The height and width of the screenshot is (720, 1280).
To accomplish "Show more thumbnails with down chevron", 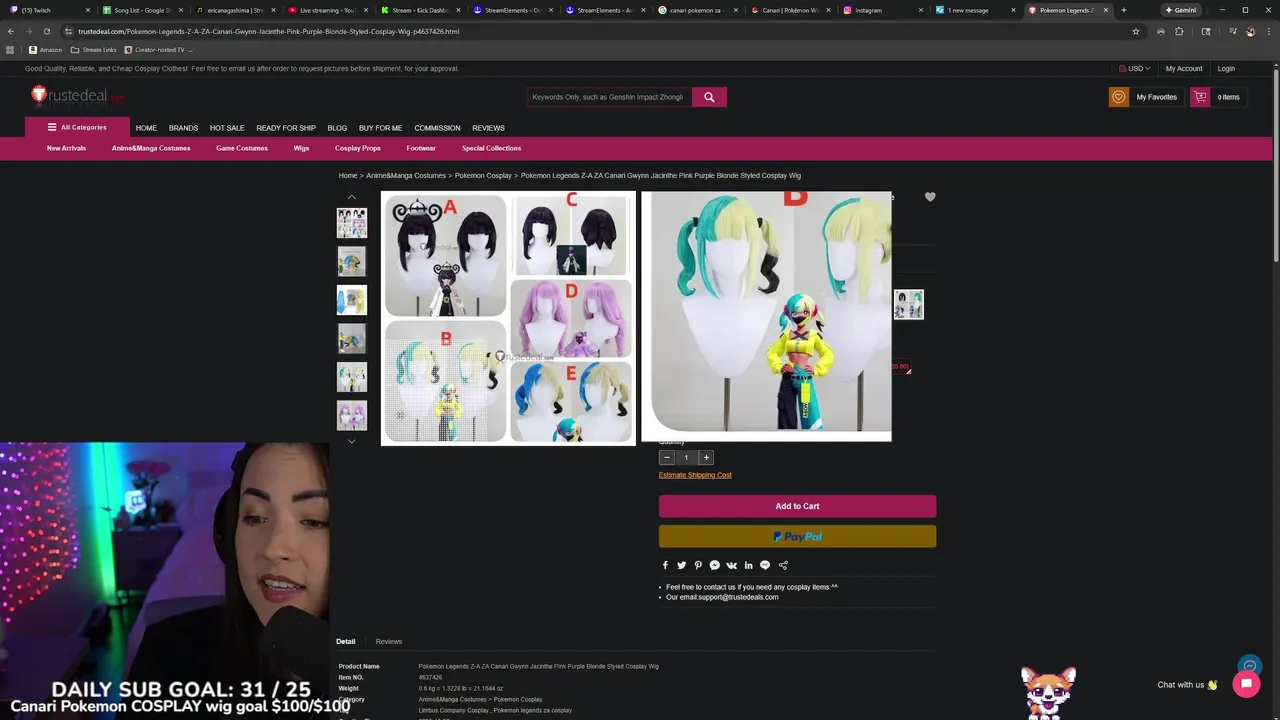I will coord(351,441).
